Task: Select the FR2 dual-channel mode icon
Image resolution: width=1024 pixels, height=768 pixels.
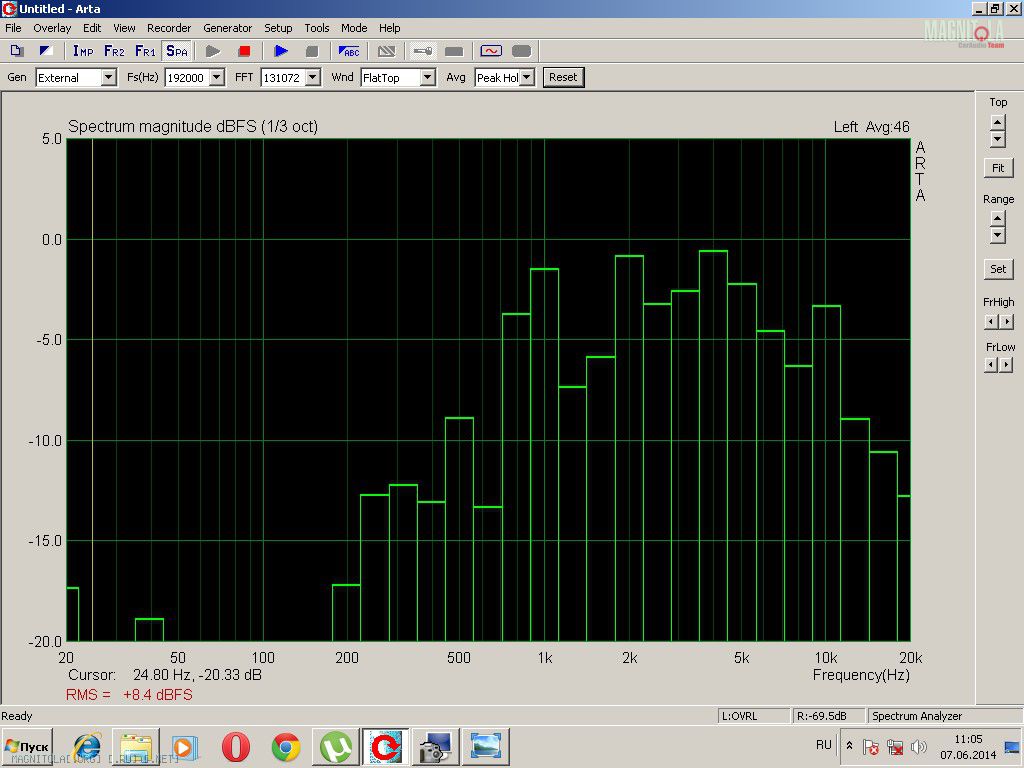Action: (x=114, y=51)
